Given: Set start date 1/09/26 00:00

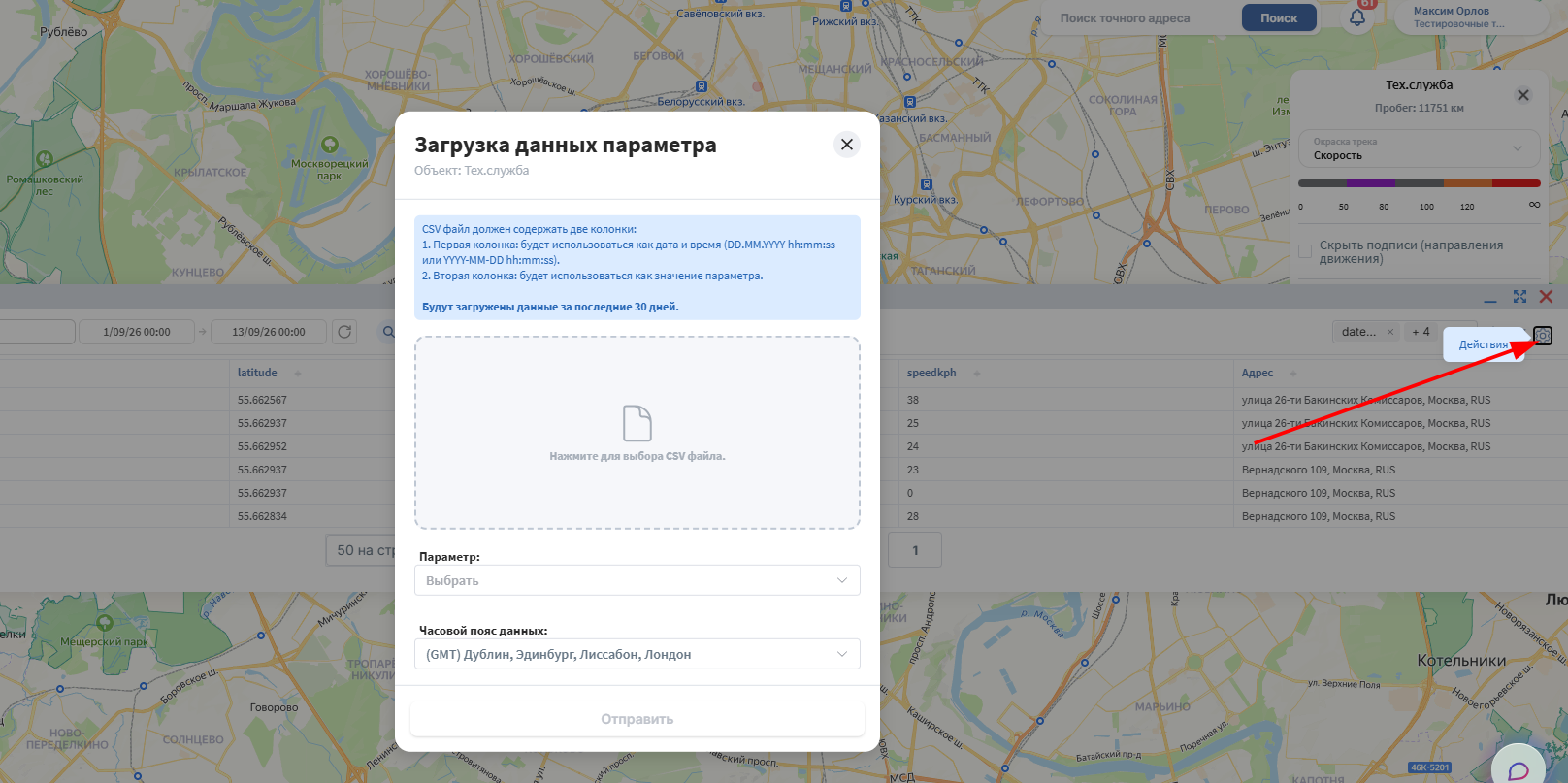Looking at the screenshot, I should point(137,332).
